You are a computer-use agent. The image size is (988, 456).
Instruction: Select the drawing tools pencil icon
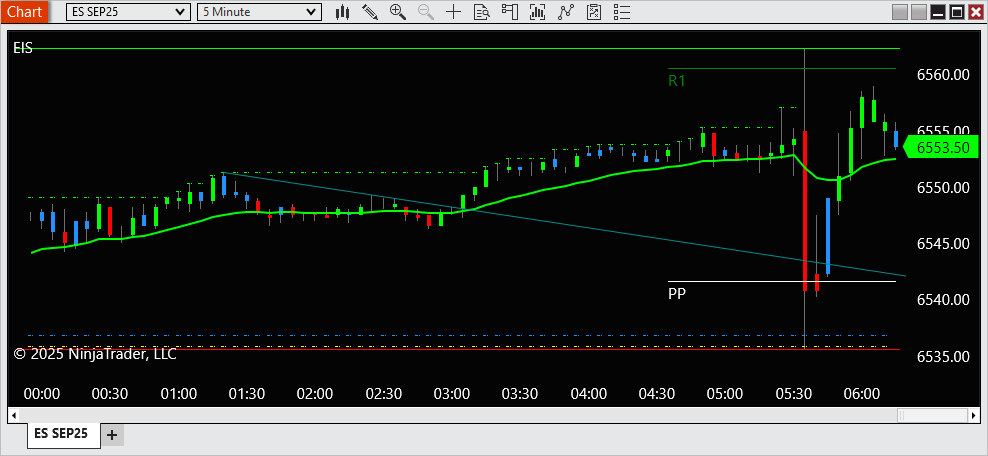pyautogui.click(x=370, y=11)
